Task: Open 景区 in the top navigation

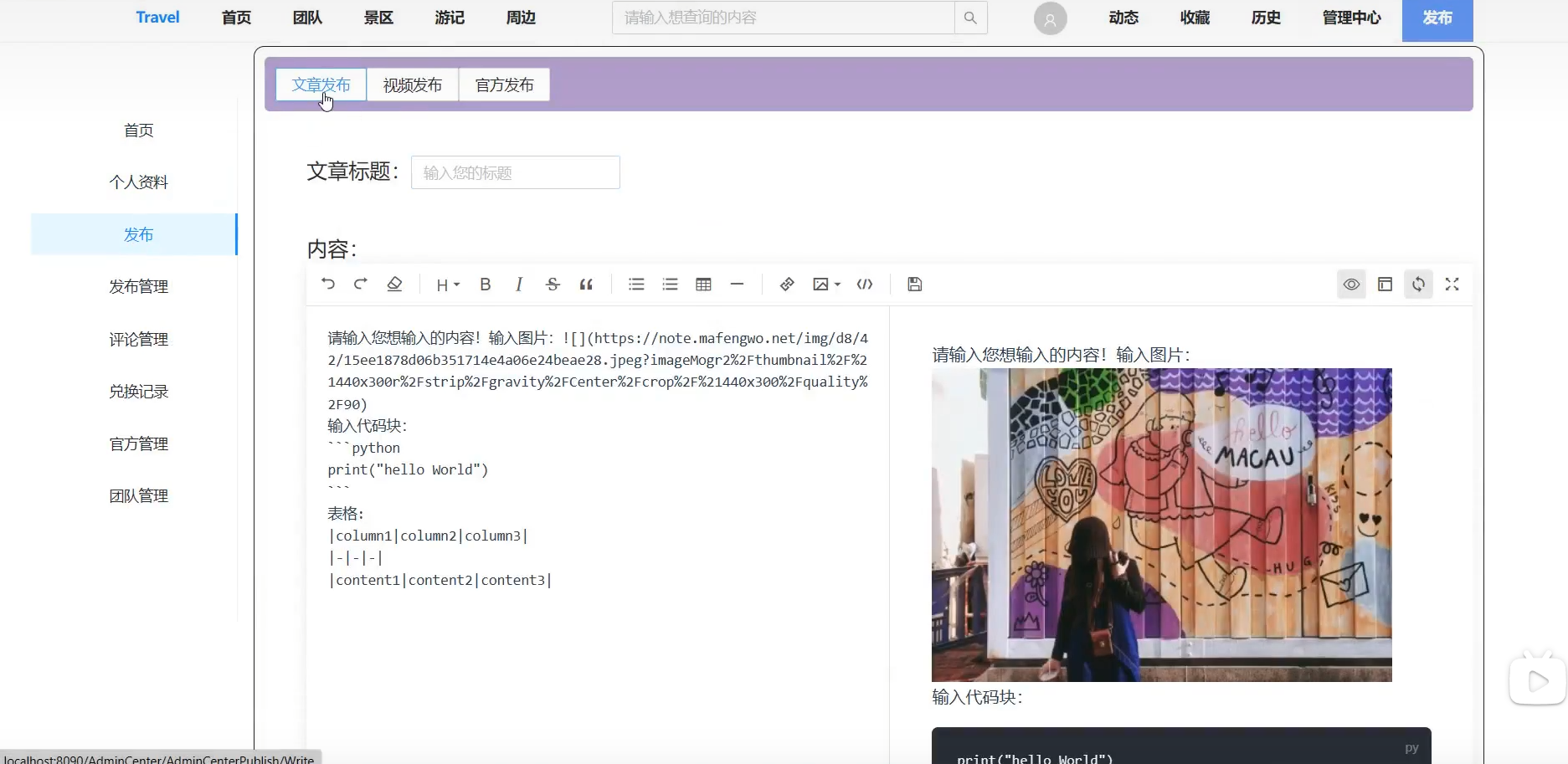Action: pos(378,18)
